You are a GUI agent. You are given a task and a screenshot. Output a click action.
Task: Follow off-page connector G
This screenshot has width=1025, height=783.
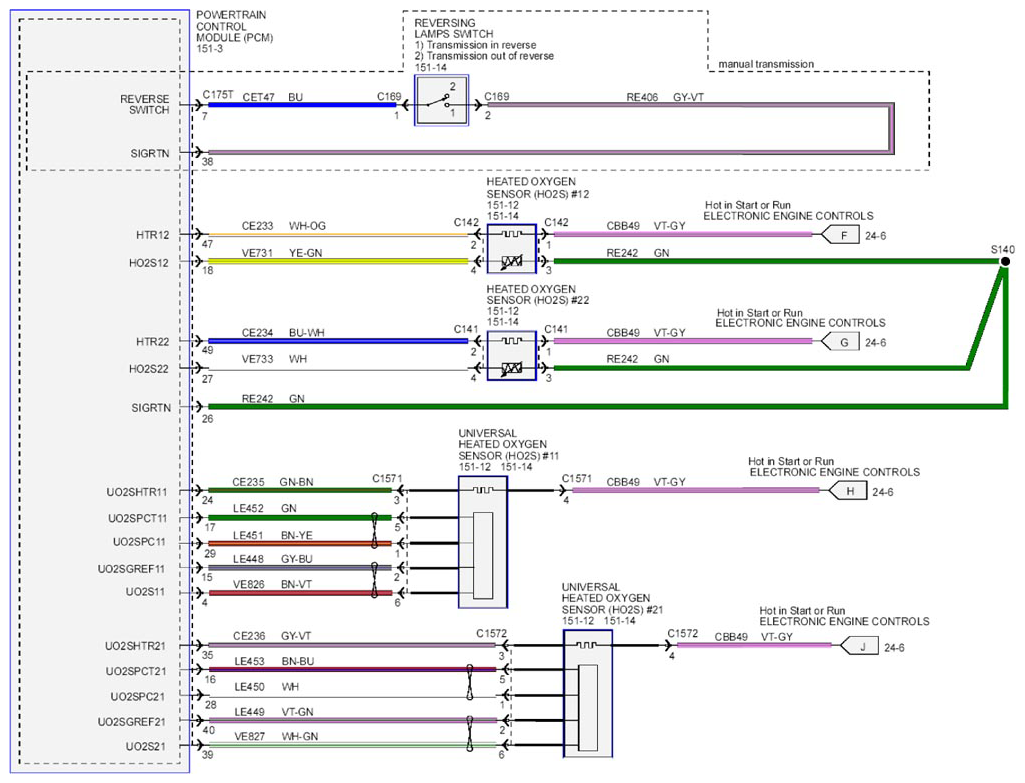(x=839, y=342)
